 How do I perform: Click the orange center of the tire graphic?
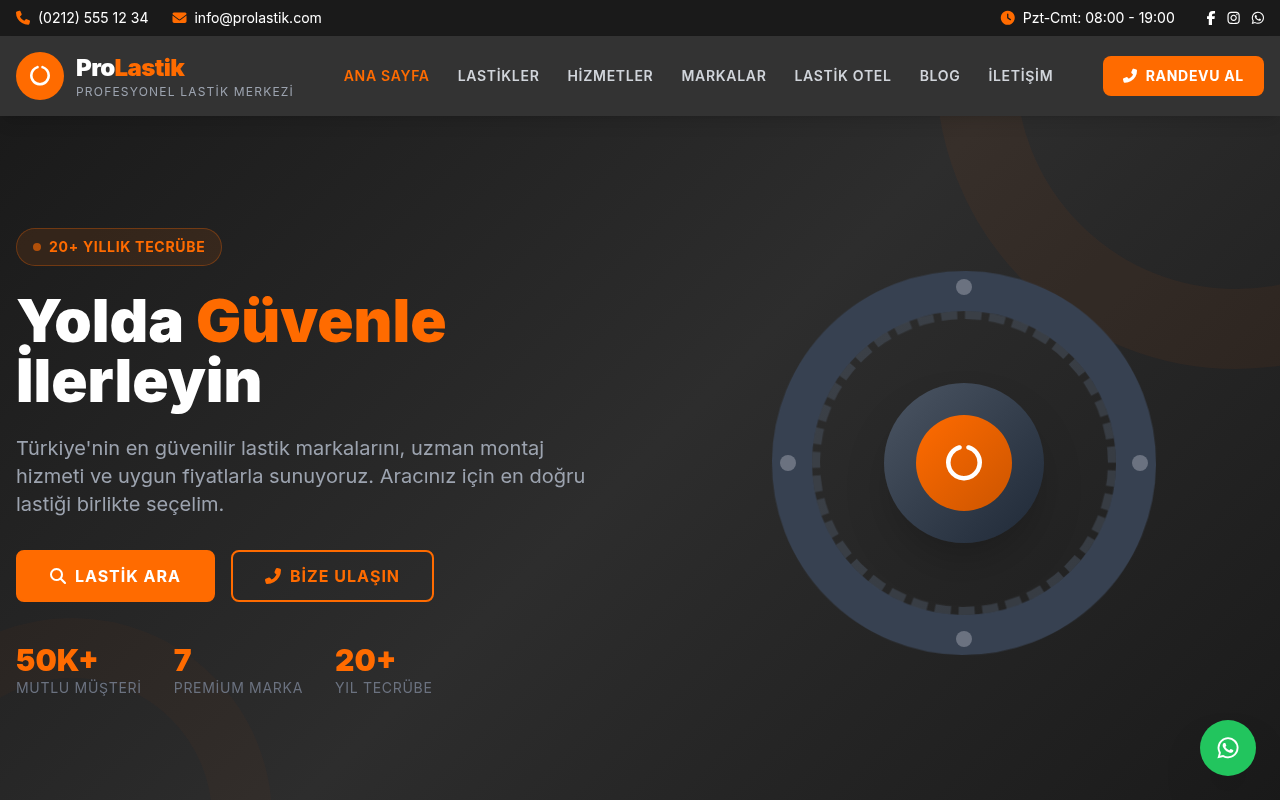pyautogui.click(x=963, y=463)
